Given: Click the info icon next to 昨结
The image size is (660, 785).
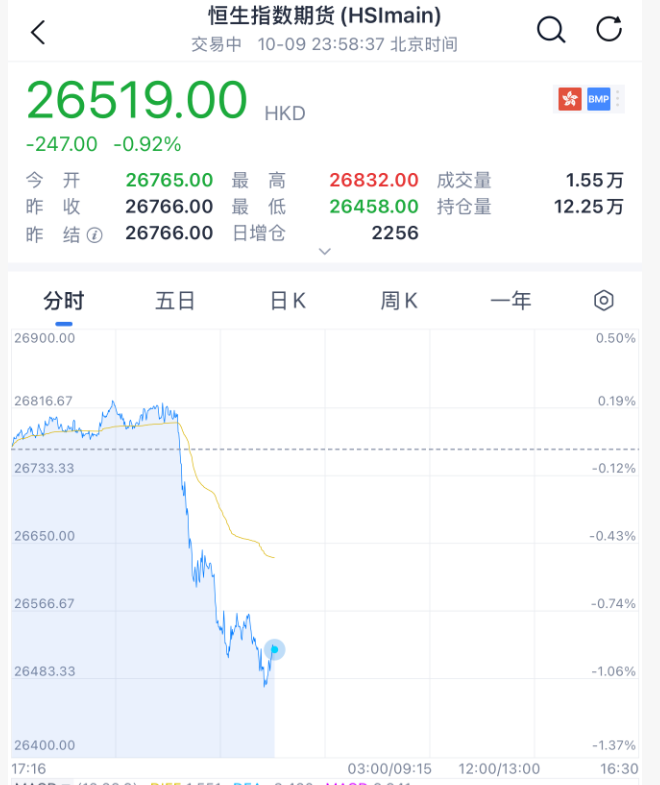Looking at the screenshot, I should (x=95, y=234).
